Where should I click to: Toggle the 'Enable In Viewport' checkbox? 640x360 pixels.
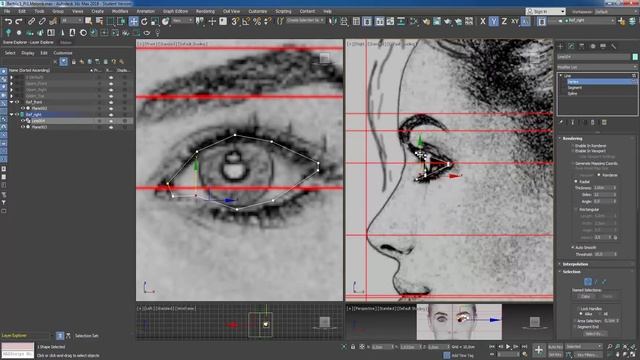pyautogui.click(x=573, y=151)
